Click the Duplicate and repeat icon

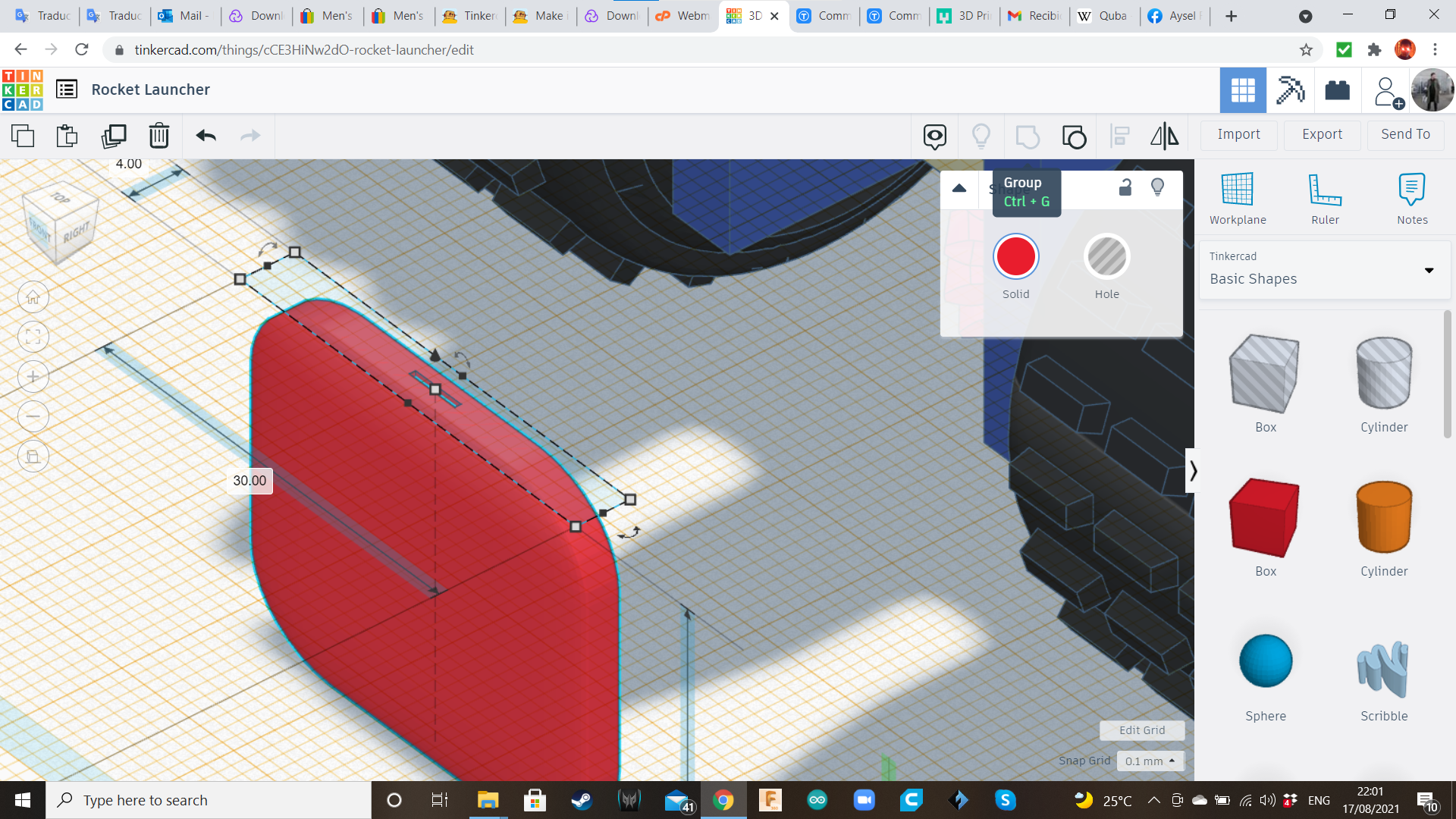[114, 136]
